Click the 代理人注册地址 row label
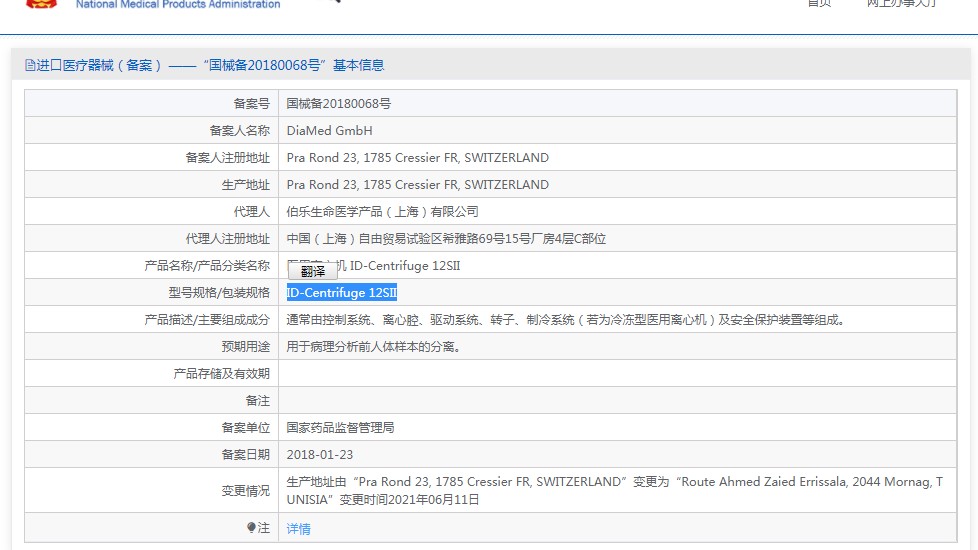 click(x=228, y=239)
